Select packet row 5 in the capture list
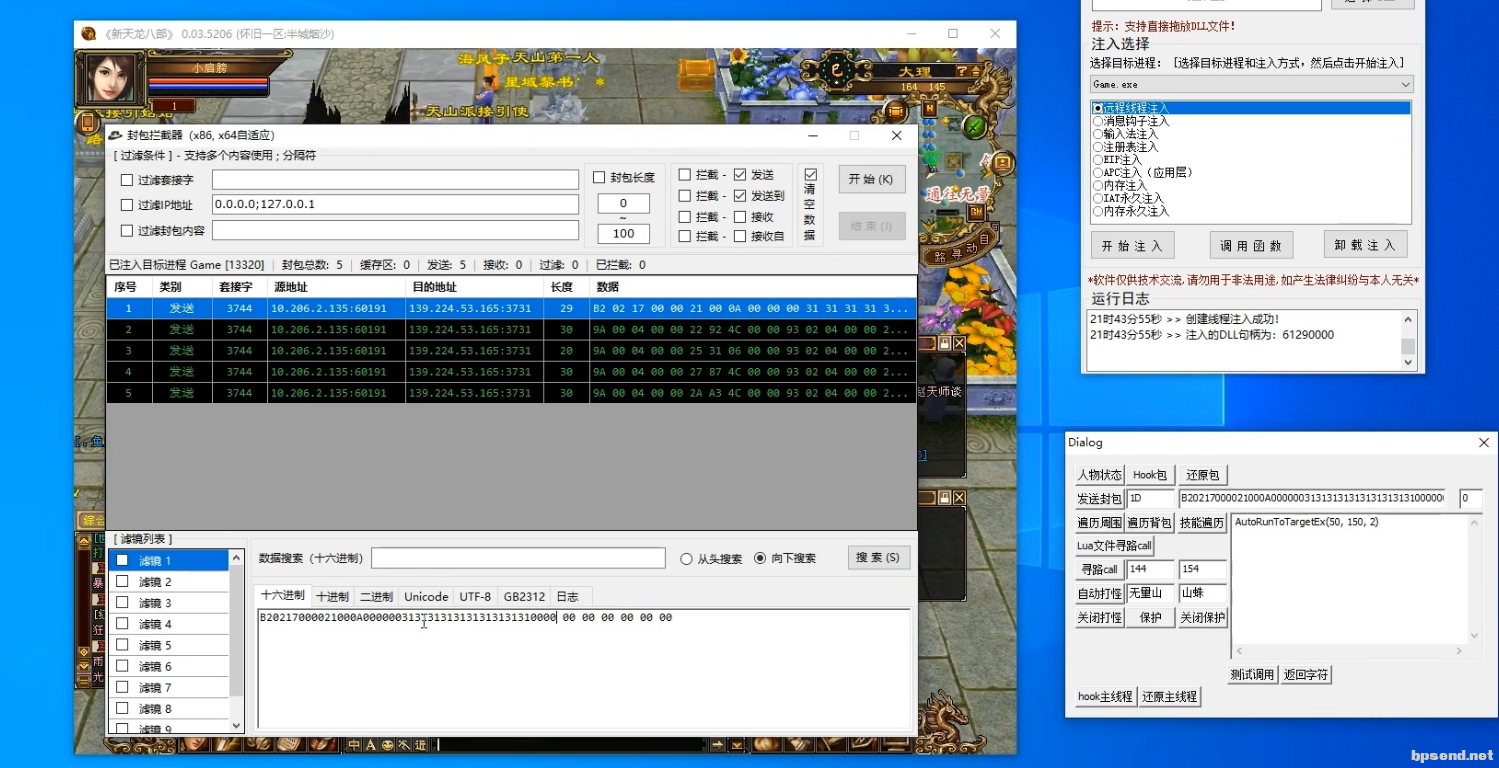This screenshot has height=768, width=1499. 511,393
